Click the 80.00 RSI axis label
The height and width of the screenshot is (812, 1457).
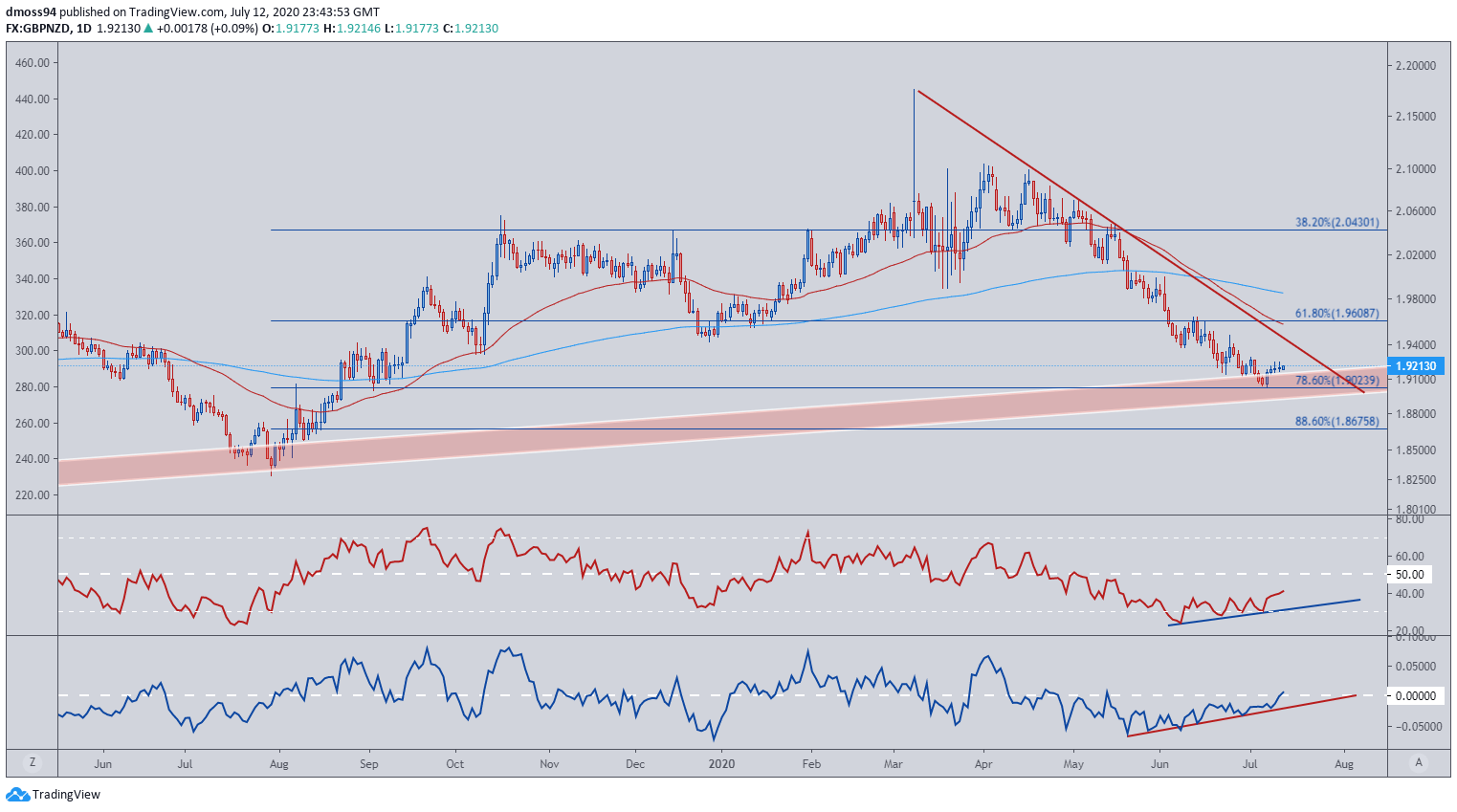click(x=1410, y=519)
